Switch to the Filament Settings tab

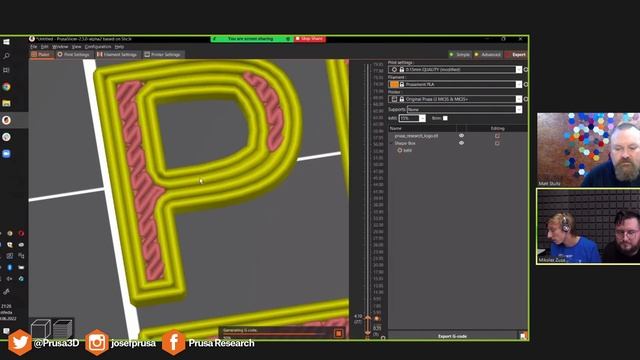pos(117,54)
